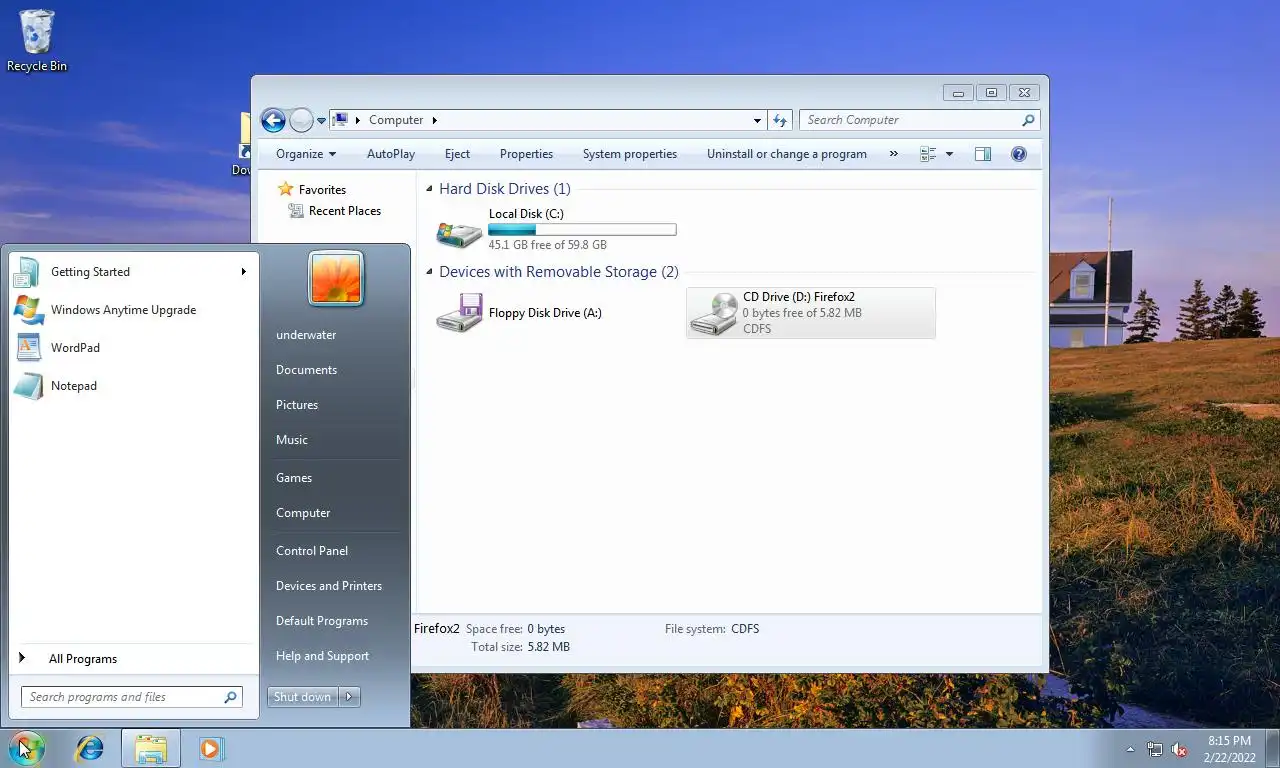Show hidden tray icons arrow
This screenshot has height=768, width=1280.
[1131, 749]
